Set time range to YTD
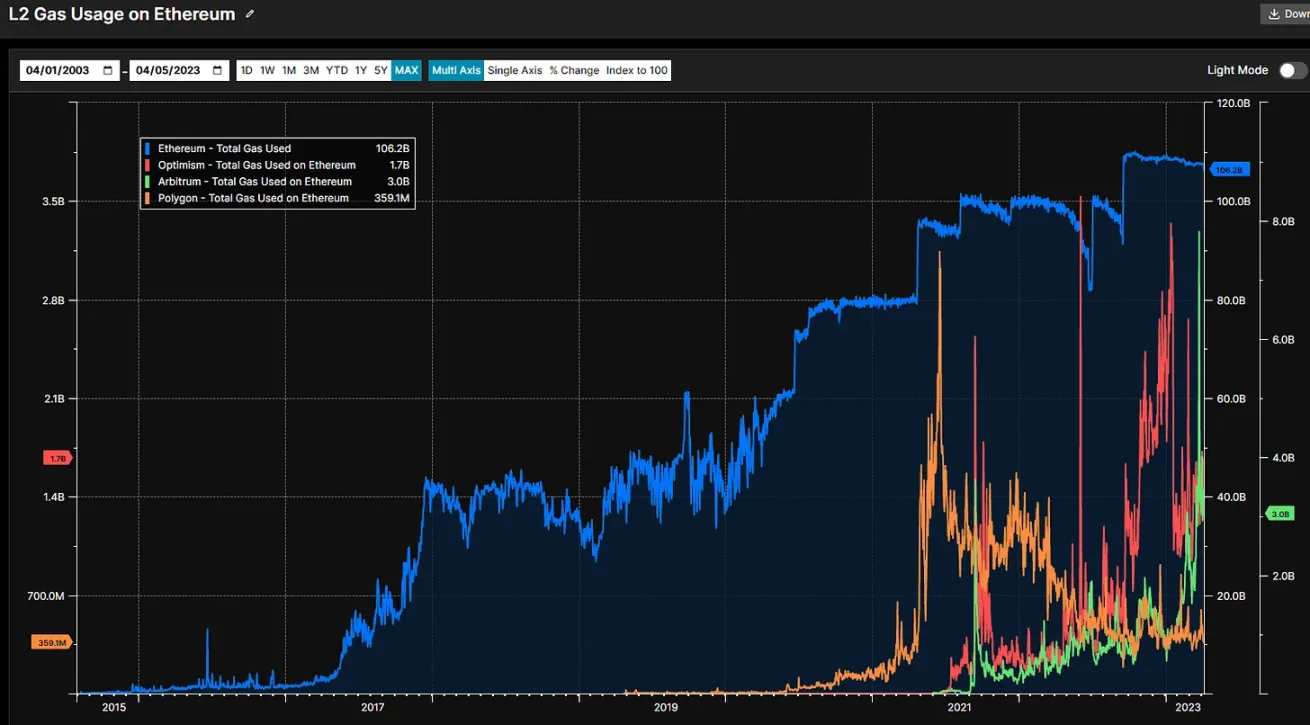The height and width of the screenshot is (725, 1310). pyautogui.click(x=337, y=71)
